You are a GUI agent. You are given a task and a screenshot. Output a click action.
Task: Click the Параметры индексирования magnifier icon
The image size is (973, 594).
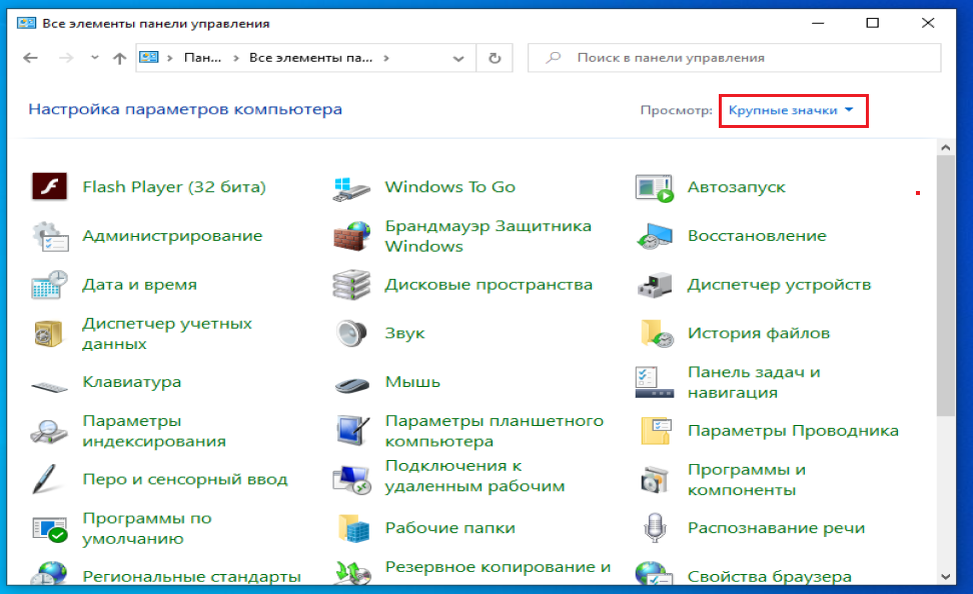(x=49, y=431)
